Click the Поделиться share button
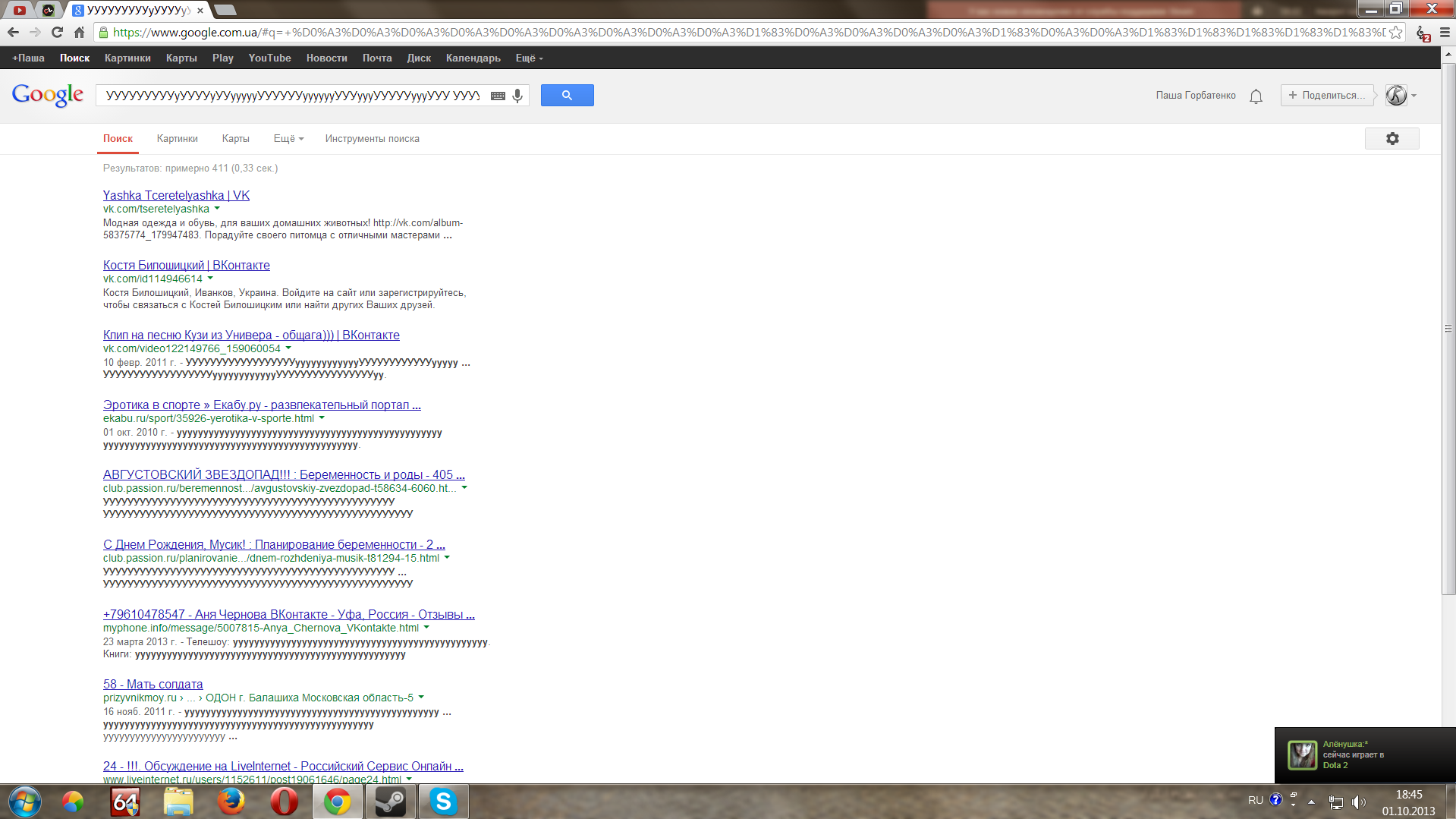The width and height of the screenshot is (1456, 819). pyautogui.click(x=1326, y=96)
